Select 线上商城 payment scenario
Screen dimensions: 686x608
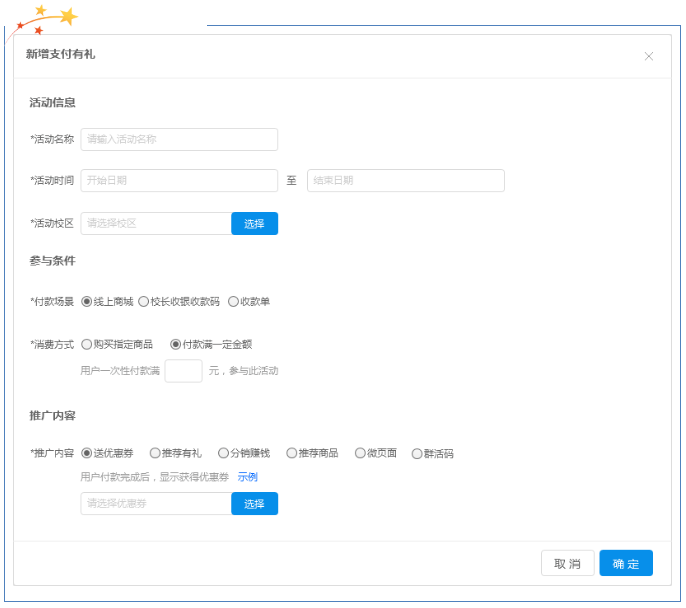click(x=87, y=301)
